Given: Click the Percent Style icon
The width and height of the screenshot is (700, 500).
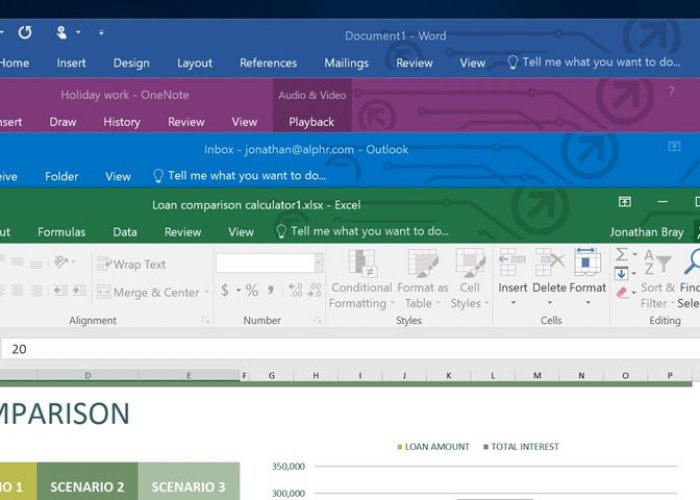Looking at the screenshot, I should [252, 290].
